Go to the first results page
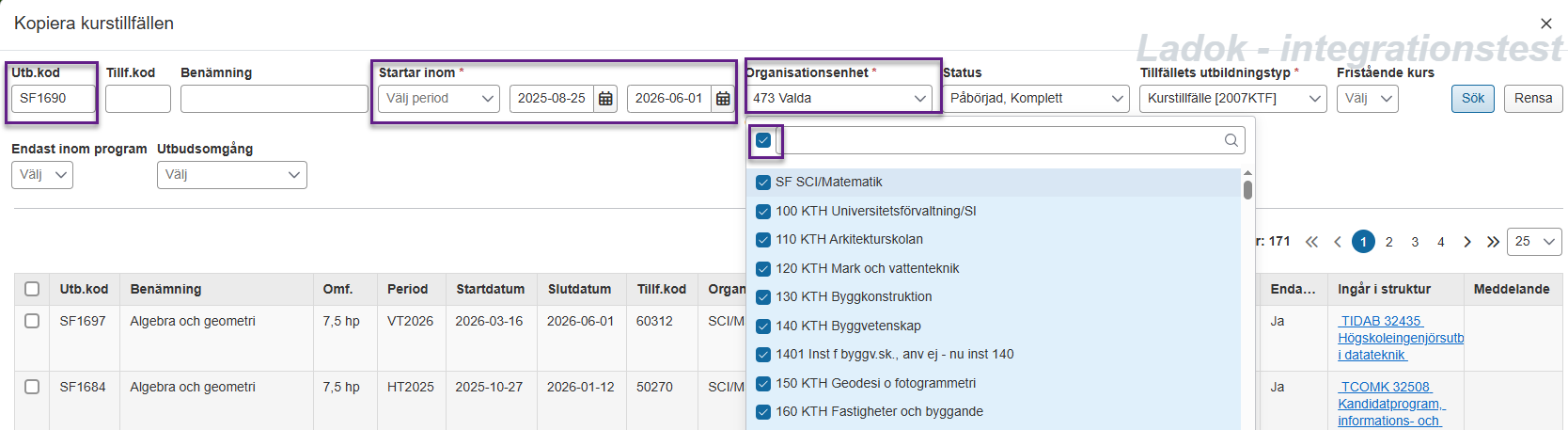Image resolution: width=1568 pixels, height=430 pixels. point(1311,242)
